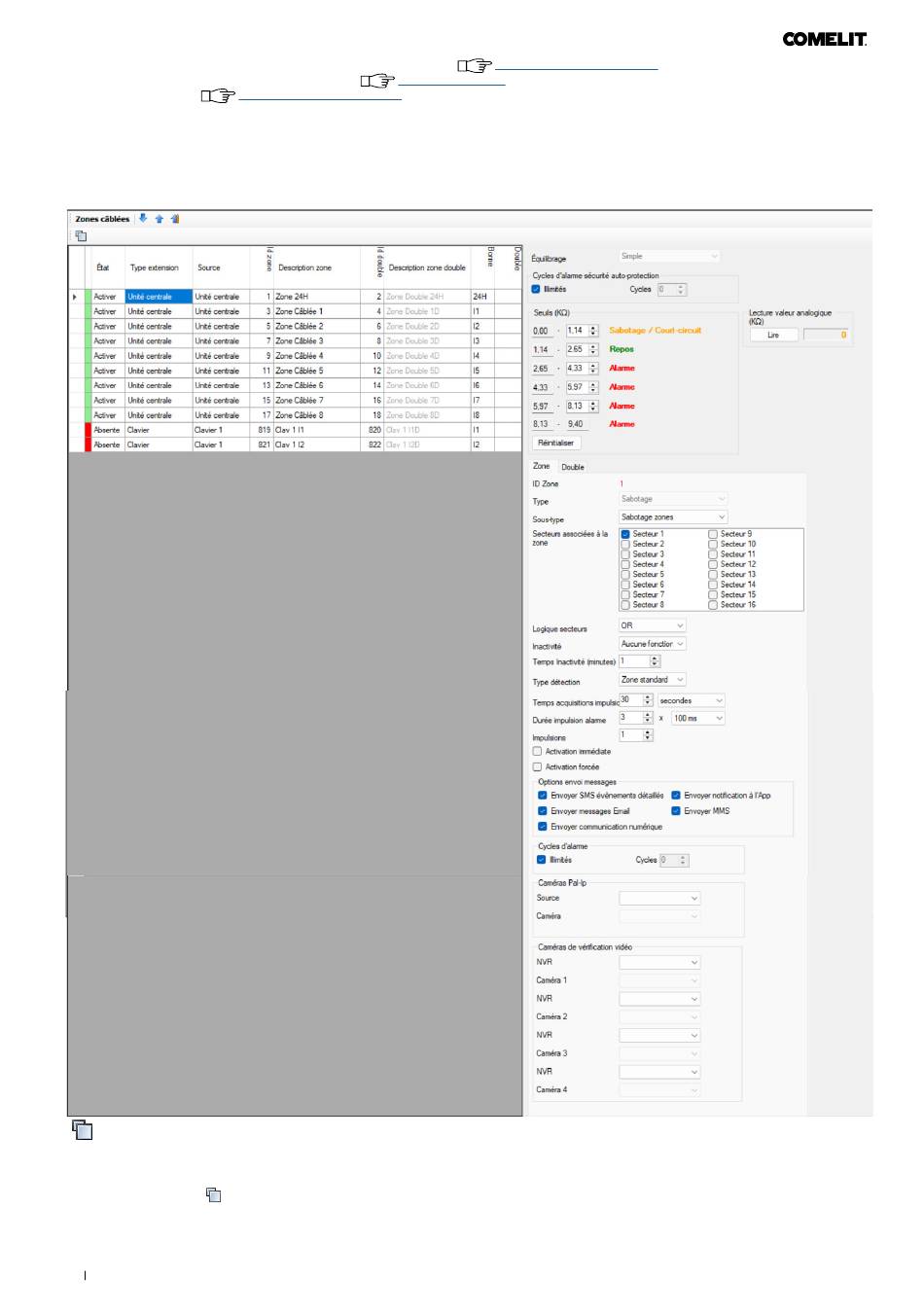The width and height of the screenshot is (924, 1316).
Task: Click the Comelit logo
Action: coord(825,39)
